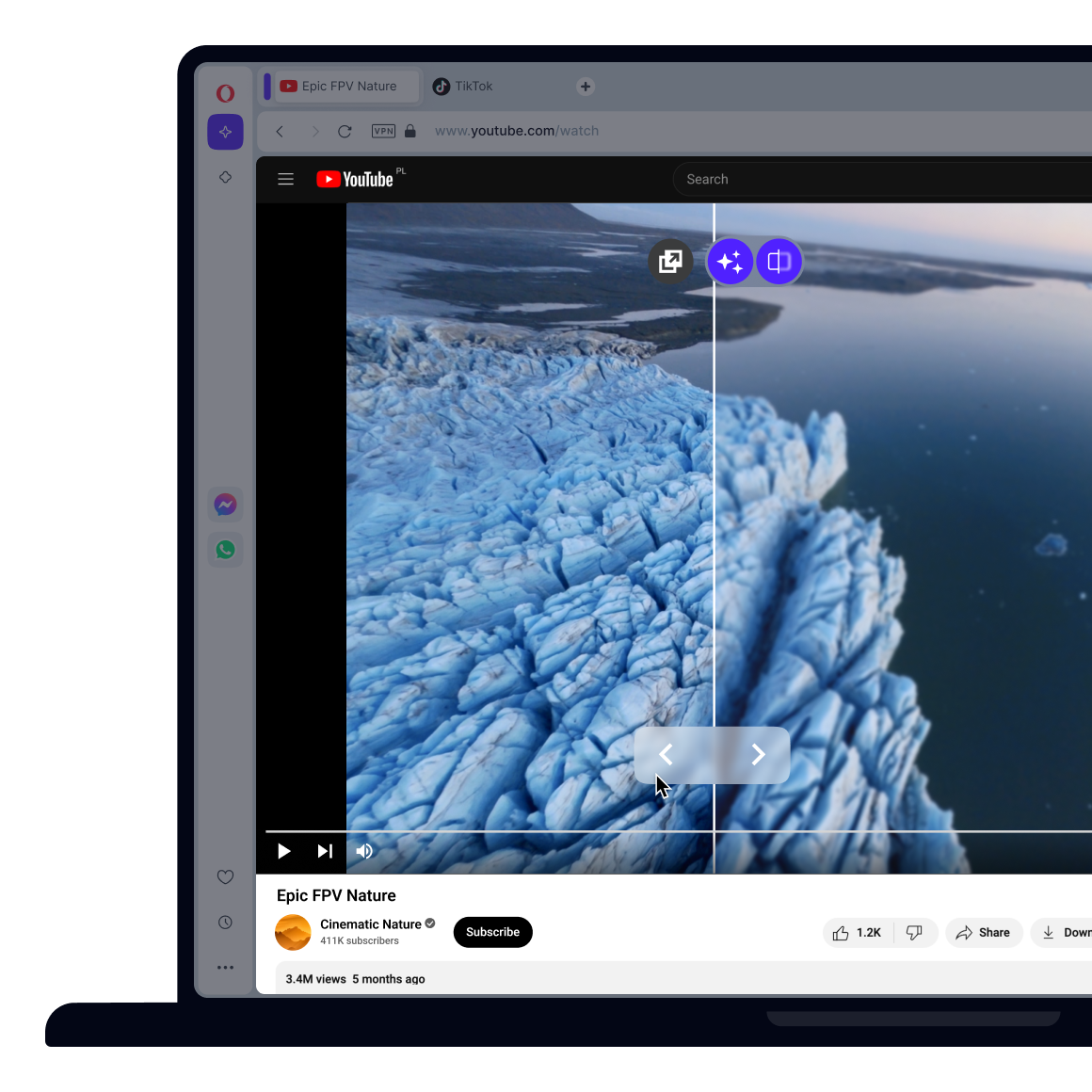
Task: Open the Aria AI sidebar button
Action: pos(225,132)
